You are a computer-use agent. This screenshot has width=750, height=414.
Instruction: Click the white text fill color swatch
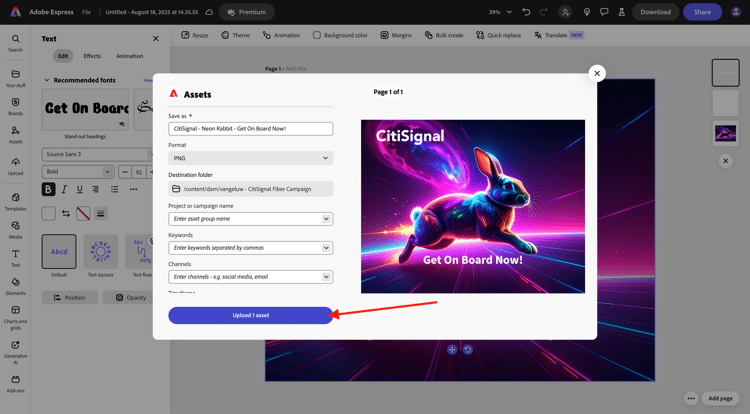tap(48, 213)
